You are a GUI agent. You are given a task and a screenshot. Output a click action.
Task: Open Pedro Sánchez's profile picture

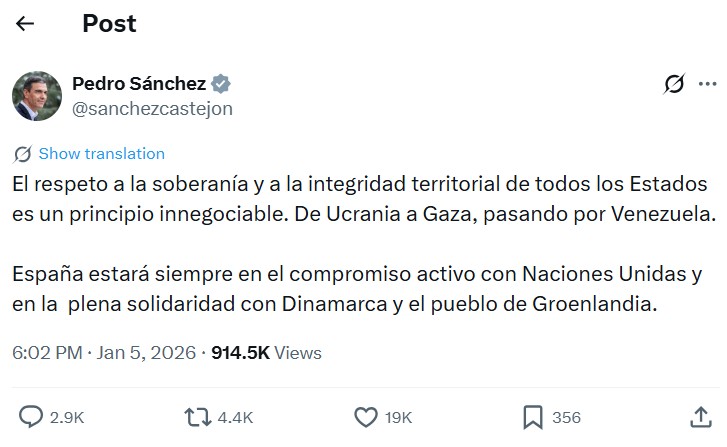click(36, 95)
